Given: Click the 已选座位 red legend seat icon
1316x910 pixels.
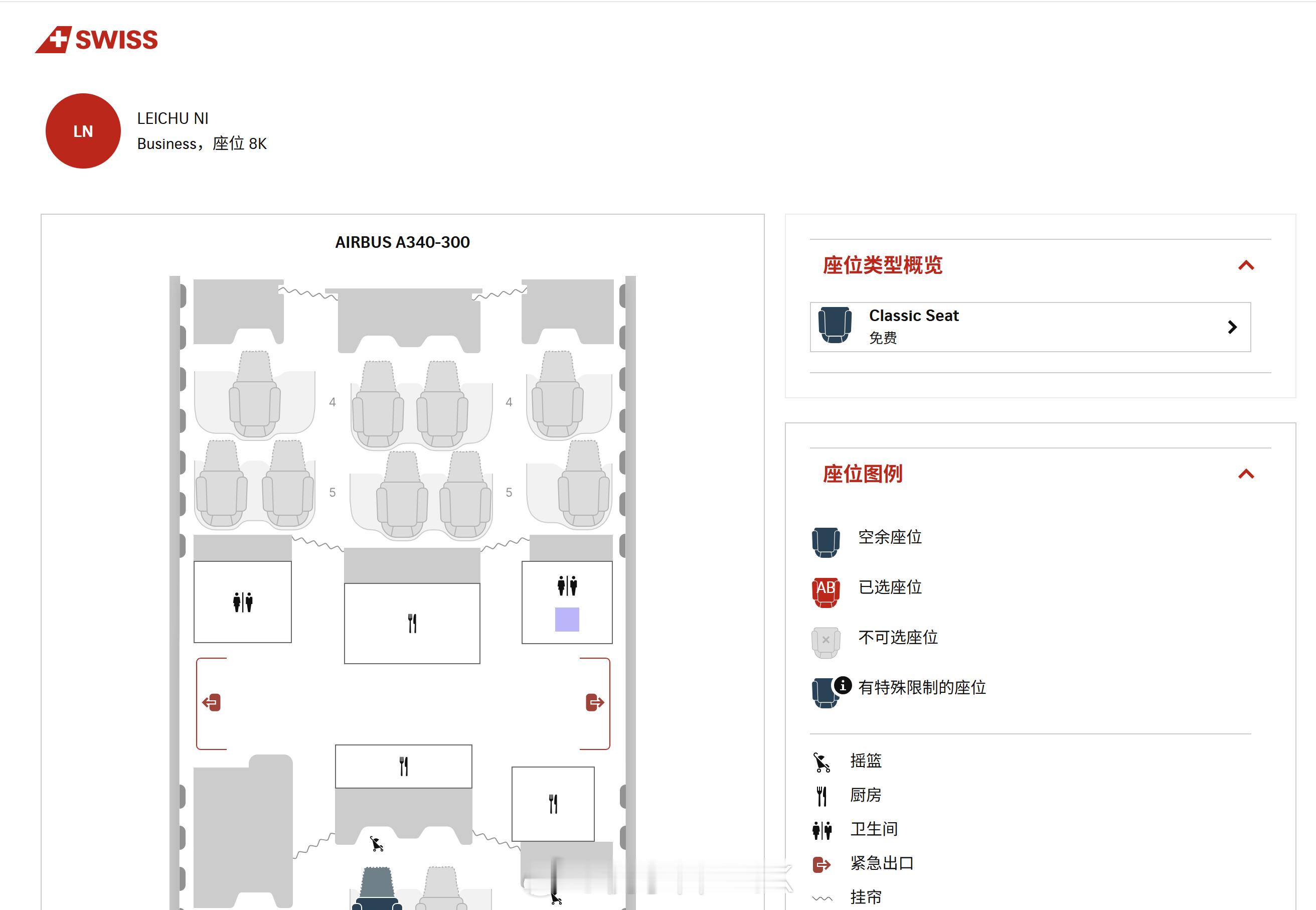Looking at the screenshot, I should (826, 592).
